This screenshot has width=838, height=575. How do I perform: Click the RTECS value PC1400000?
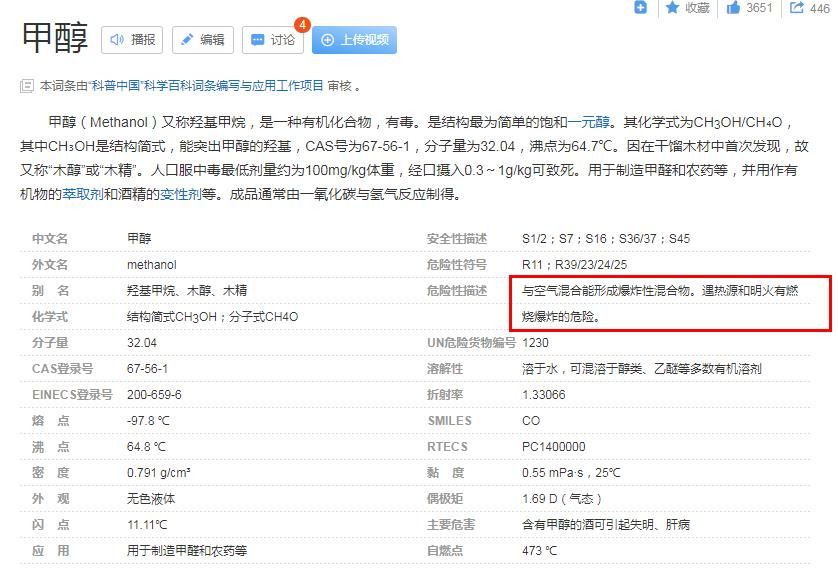pyautogui.click(x=553, y=447)
